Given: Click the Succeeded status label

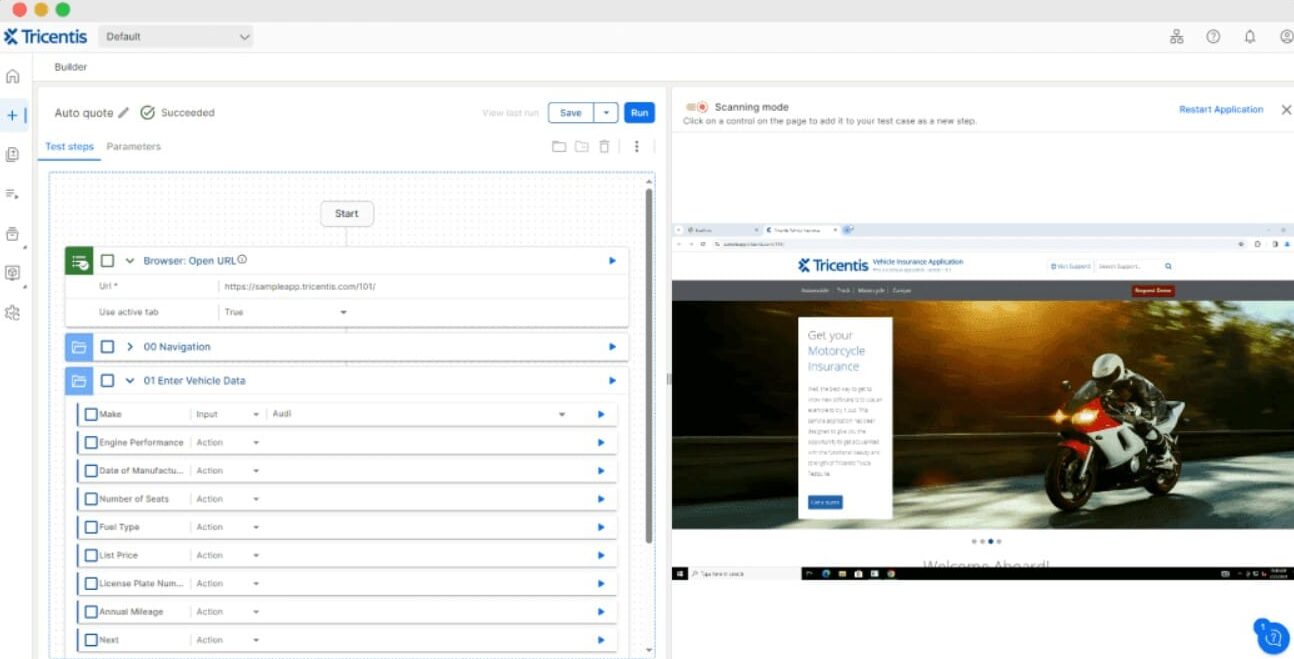Looking at the screenshot, I should (188, 113).
